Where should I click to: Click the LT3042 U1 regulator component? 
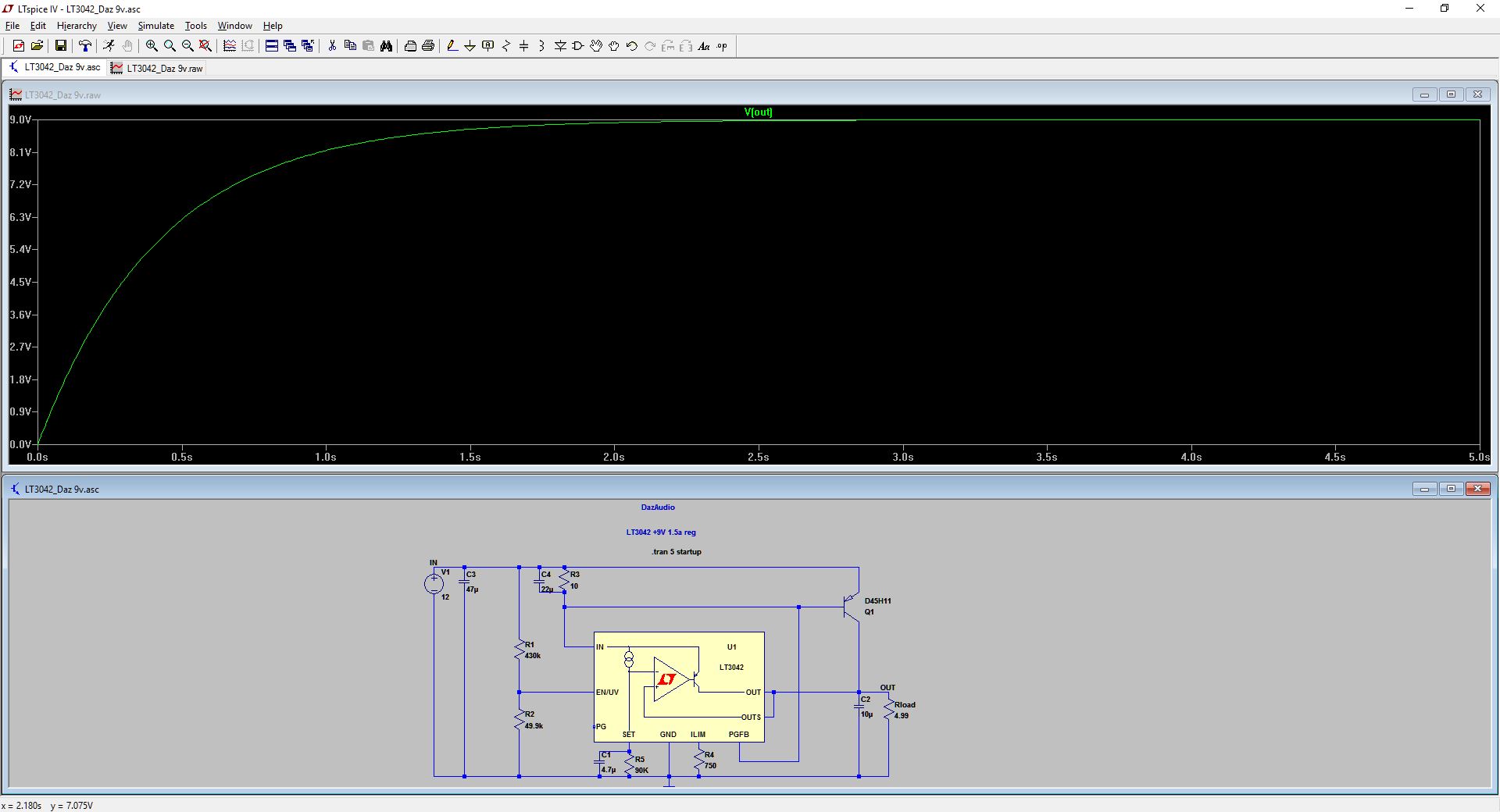coord(679,686)
